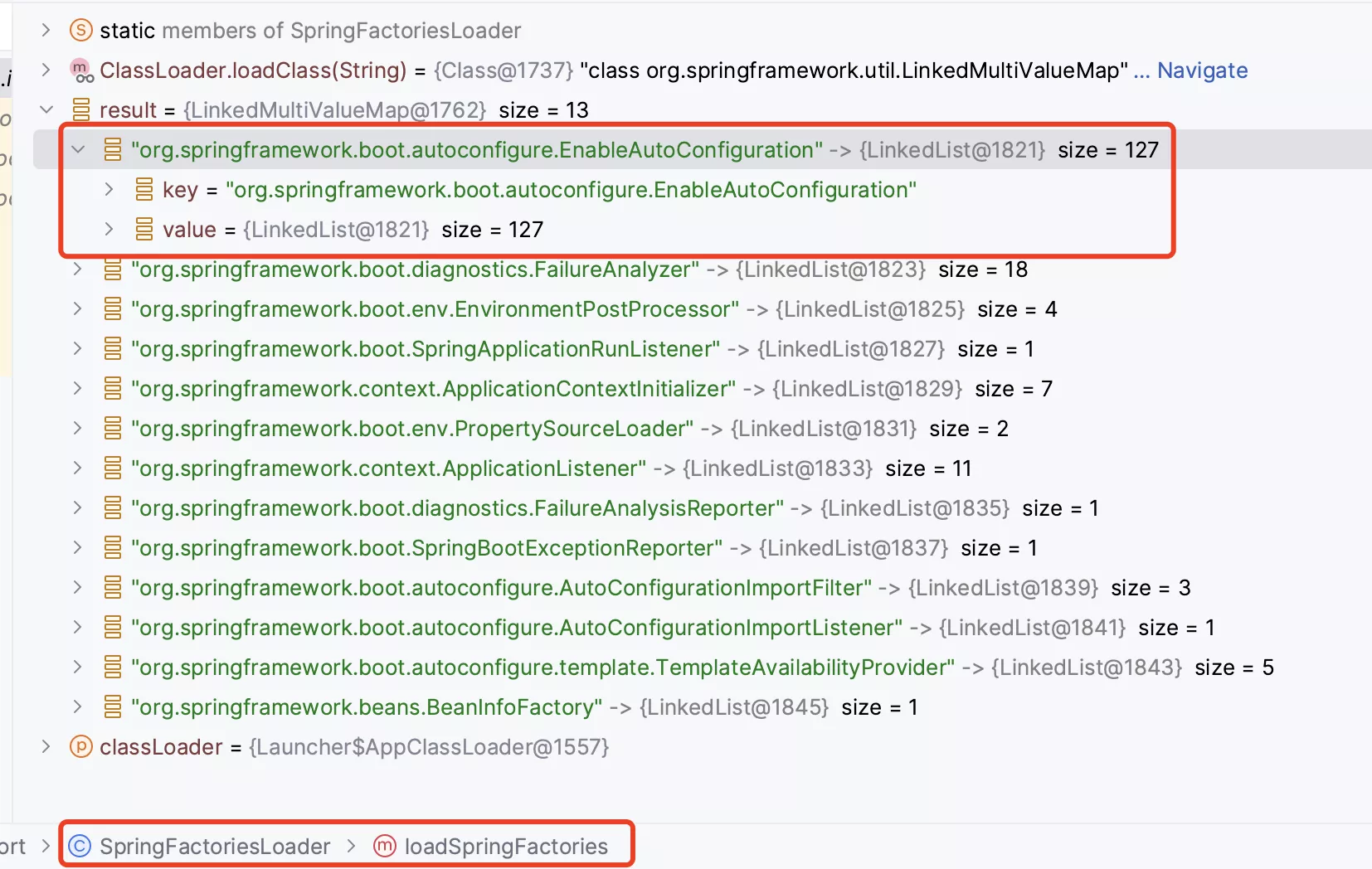Click the FailureAnalysisReporter entry icon
This screenshot has height=869, width=1372.
[x=113, y=508]
